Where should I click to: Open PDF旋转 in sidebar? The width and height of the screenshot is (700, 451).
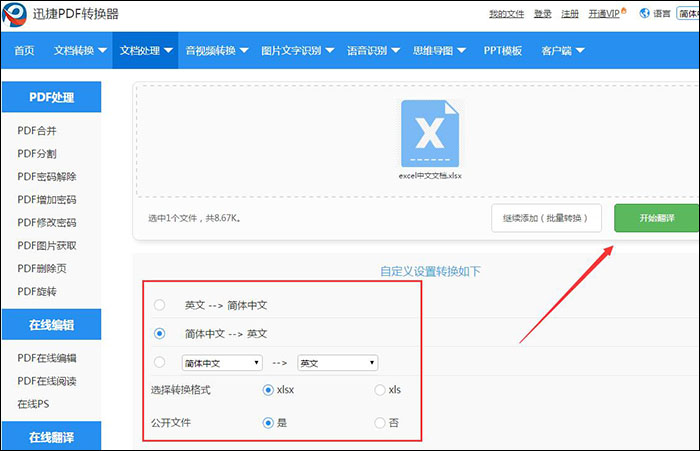[37, 292]
